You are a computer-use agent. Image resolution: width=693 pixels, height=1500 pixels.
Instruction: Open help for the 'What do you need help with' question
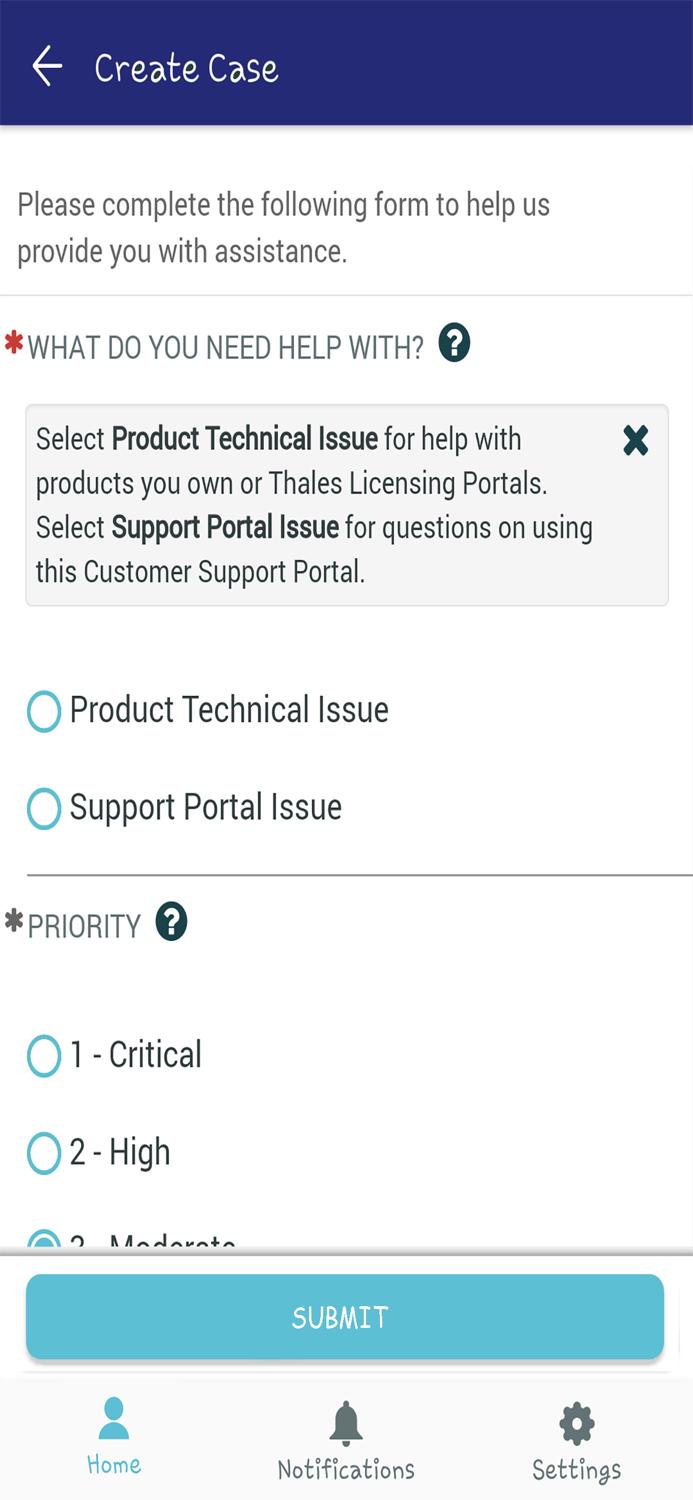click(x=452, y=343)
